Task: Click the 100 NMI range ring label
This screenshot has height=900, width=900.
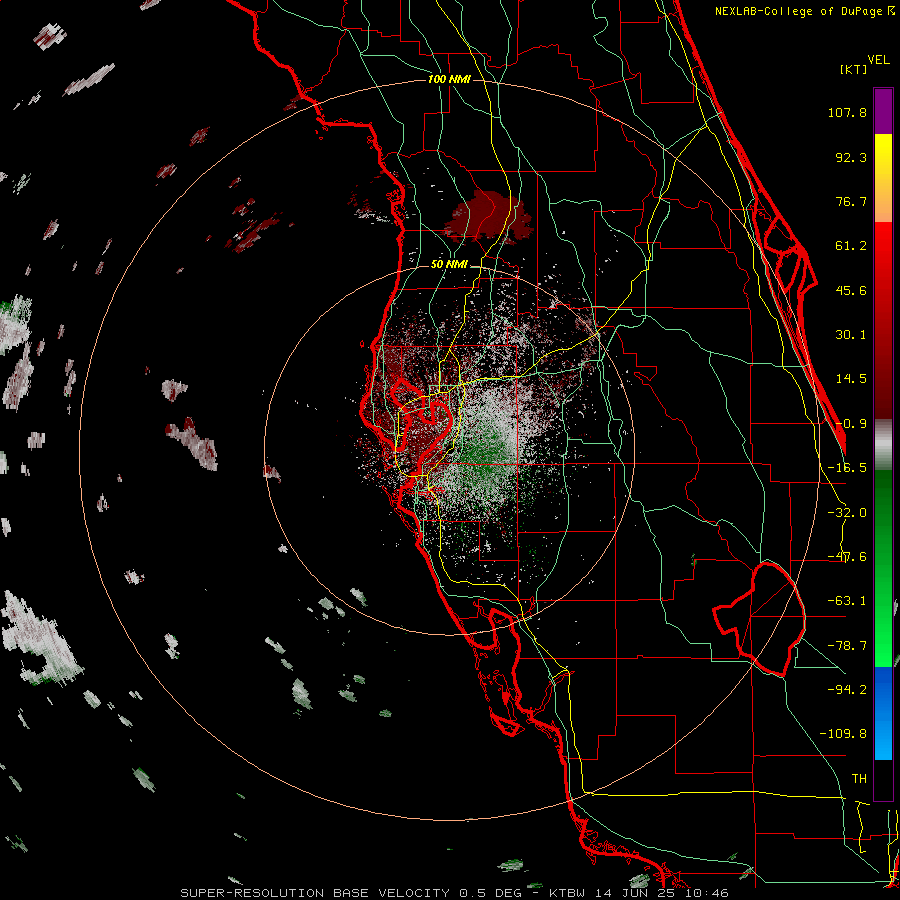Action: coord(449,79)
